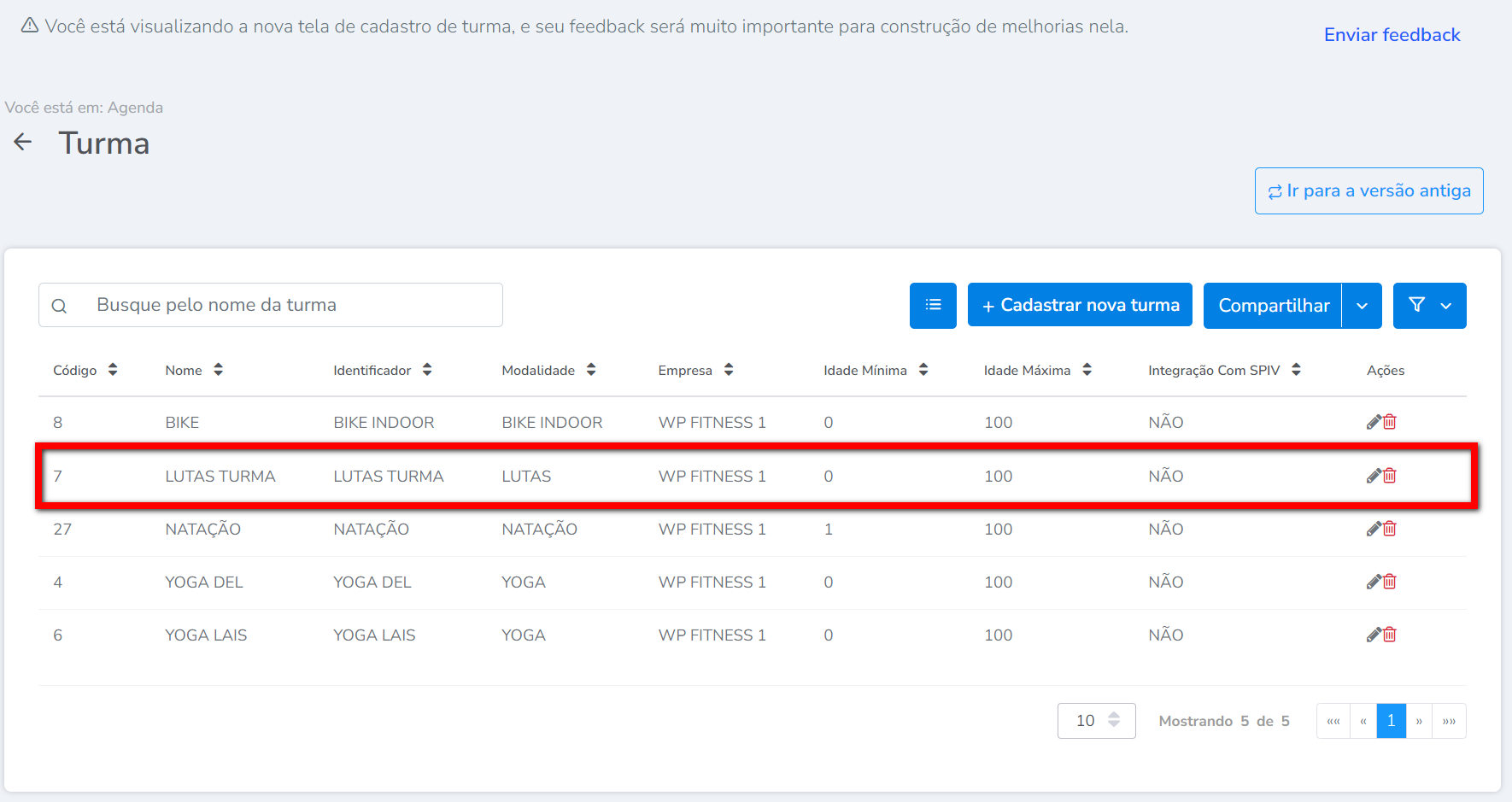Click the list view icon button
This screenshot has width=1512, height=802.
933,306
